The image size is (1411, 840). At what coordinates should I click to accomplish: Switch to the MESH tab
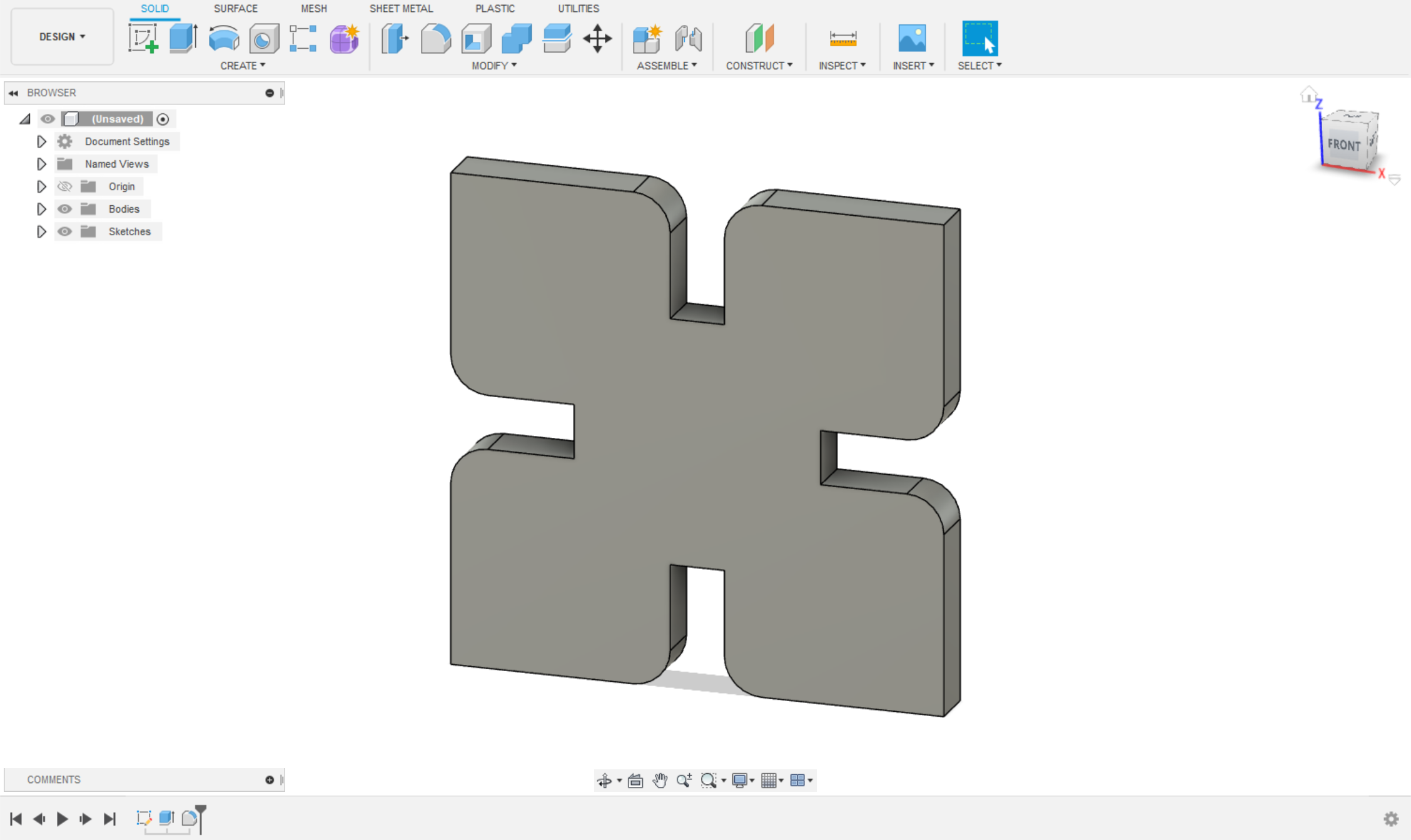314,9
